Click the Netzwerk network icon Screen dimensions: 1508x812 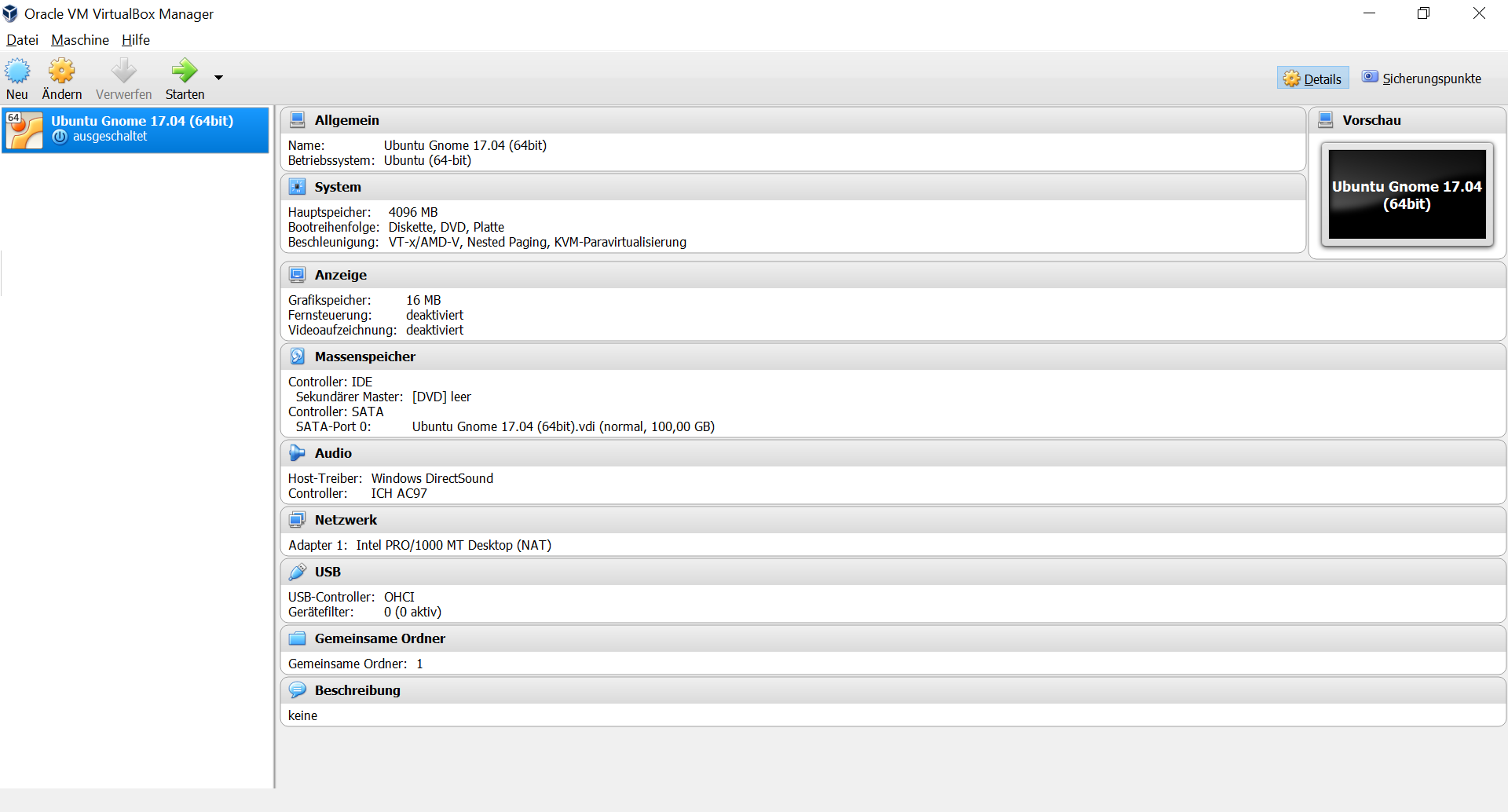tap(298, 520)
